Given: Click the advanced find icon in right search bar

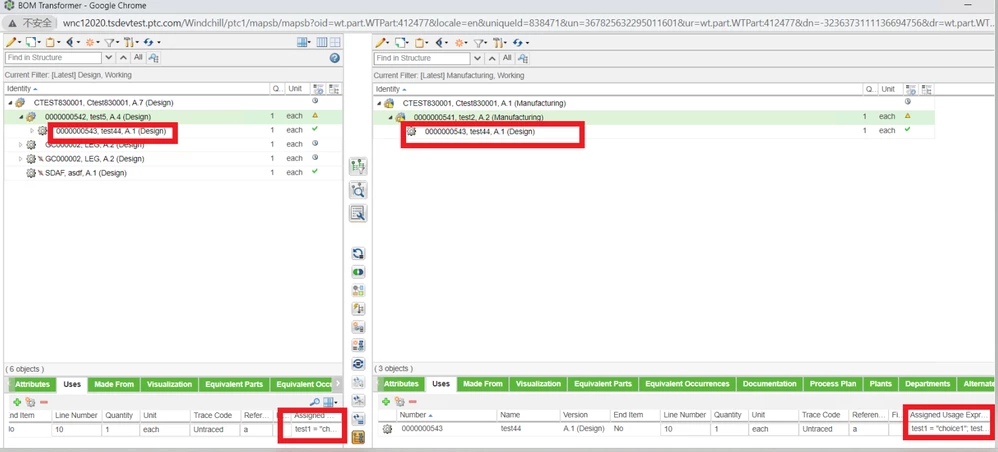Looking at the screenshot, I should point(523,58).
